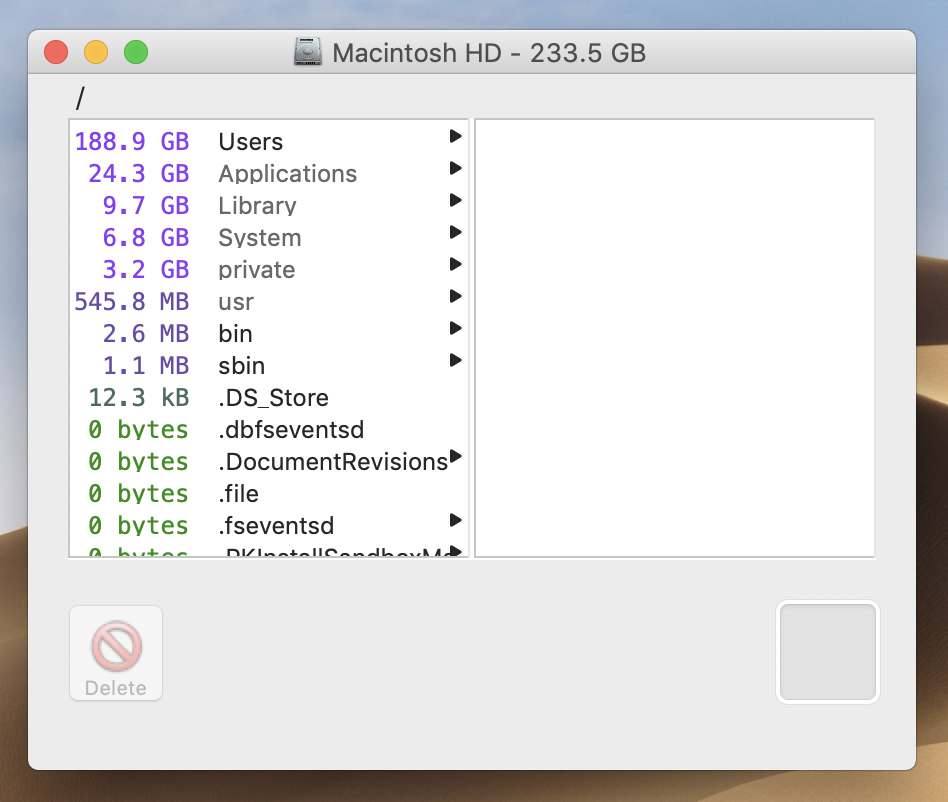Image resolution: width=948 pixels, height=802 pixels.
Task: Expand the .fseventsd folder arrow
Action: coord(456,520)
